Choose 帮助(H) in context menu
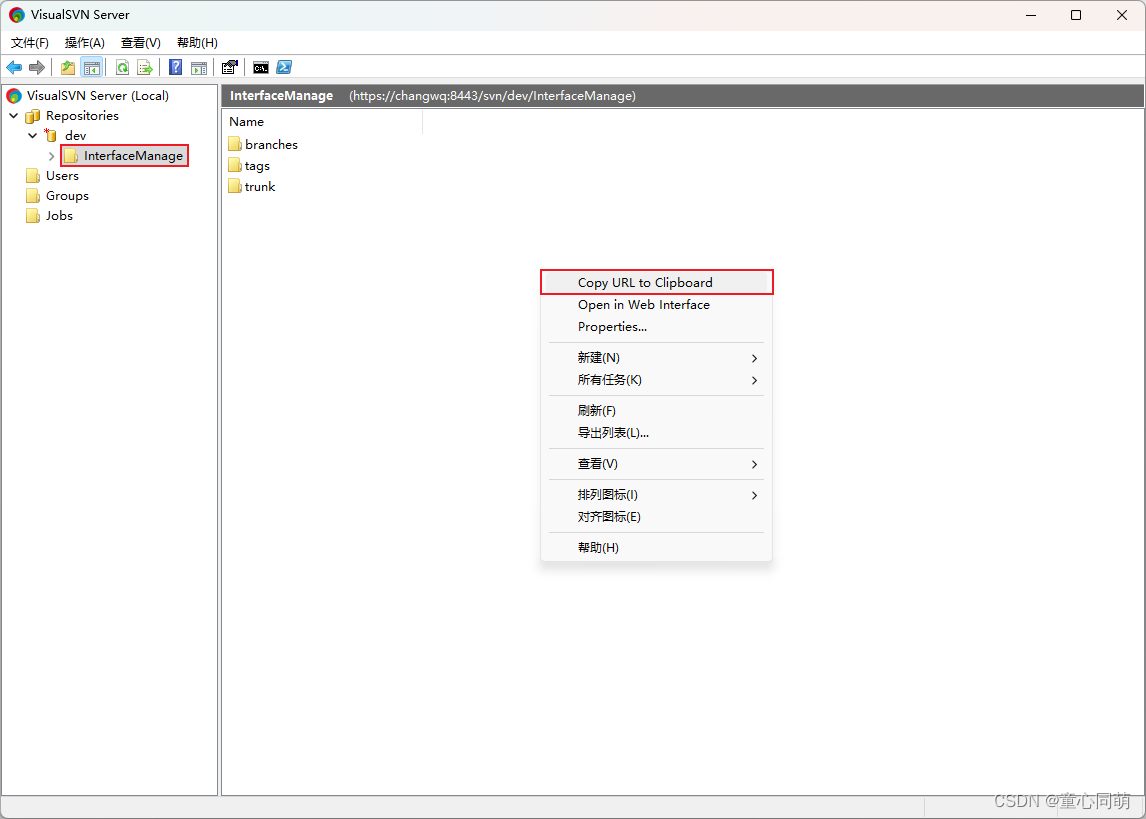The image size is (1146, 819). point(656,547)
